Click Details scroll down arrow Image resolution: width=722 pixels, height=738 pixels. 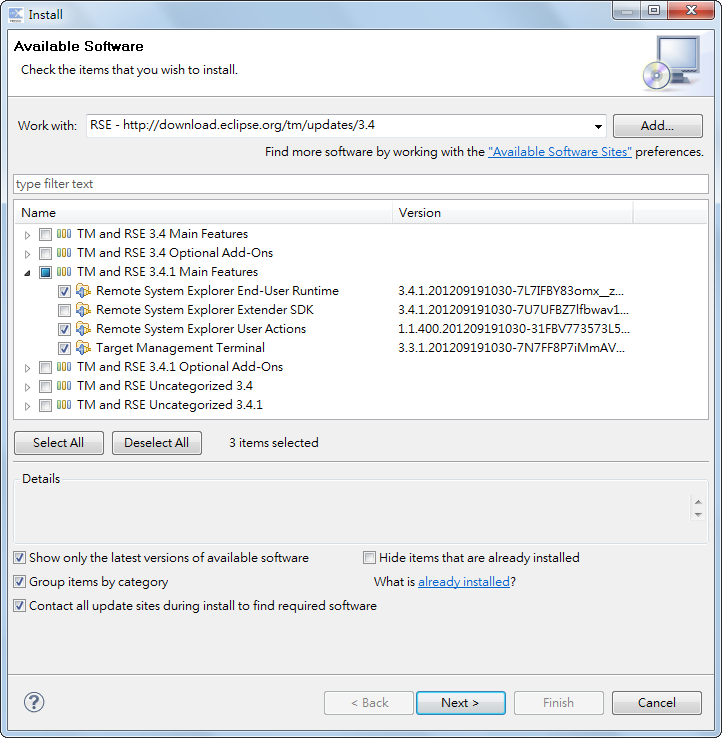pos(698,515)
